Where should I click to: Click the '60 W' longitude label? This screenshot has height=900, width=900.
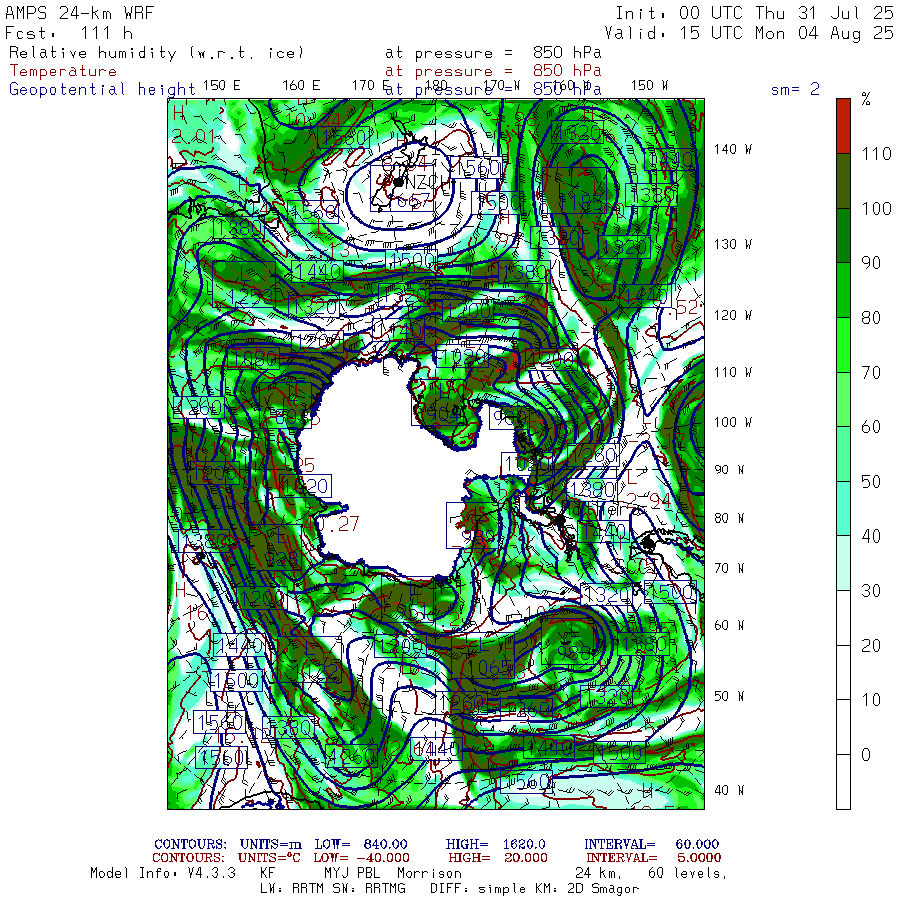coord(729,625)
